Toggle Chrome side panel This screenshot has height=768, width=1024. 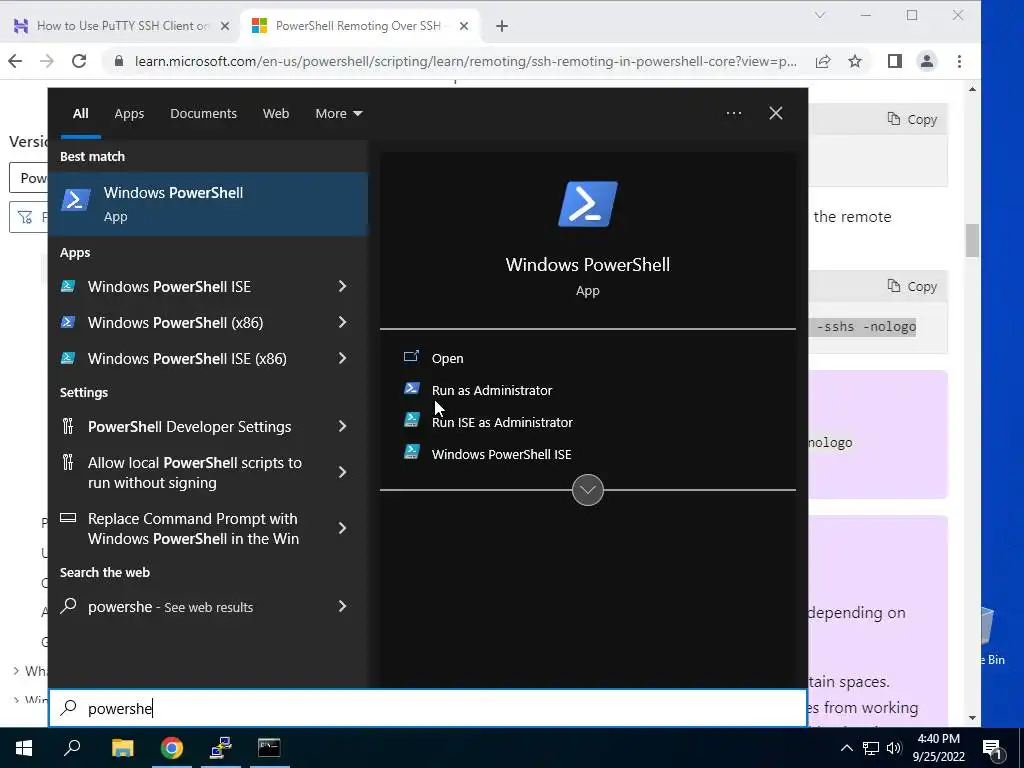[x=895, y=61]
